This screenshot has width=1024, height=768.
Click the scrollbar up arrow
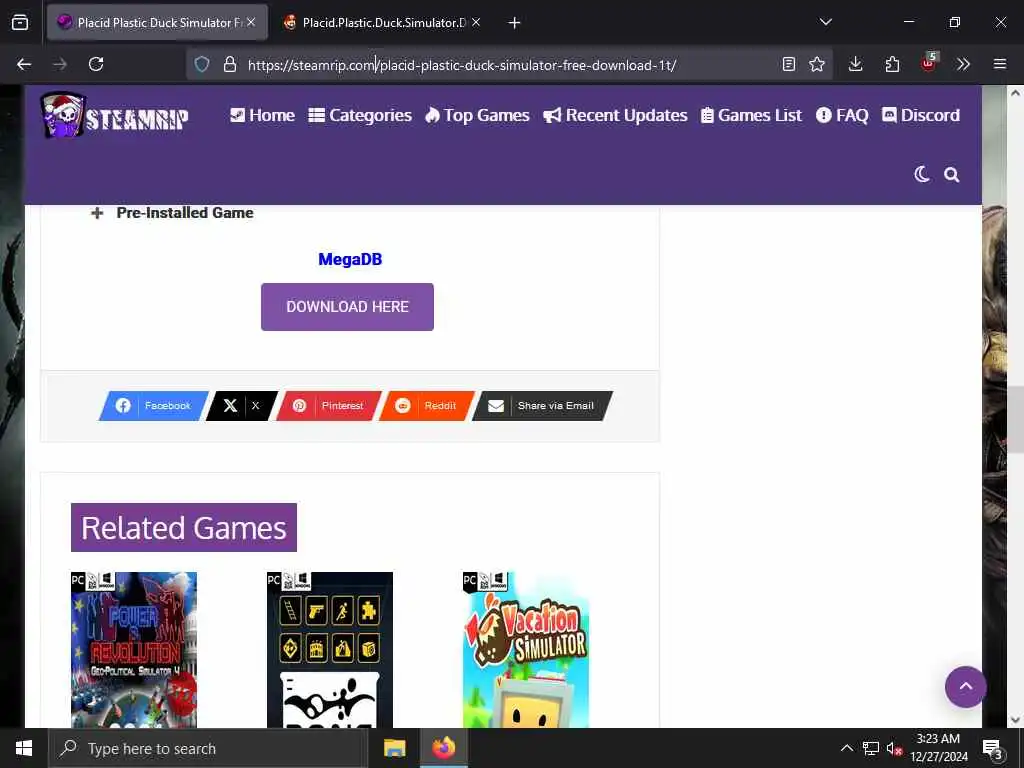[1016, 93]
